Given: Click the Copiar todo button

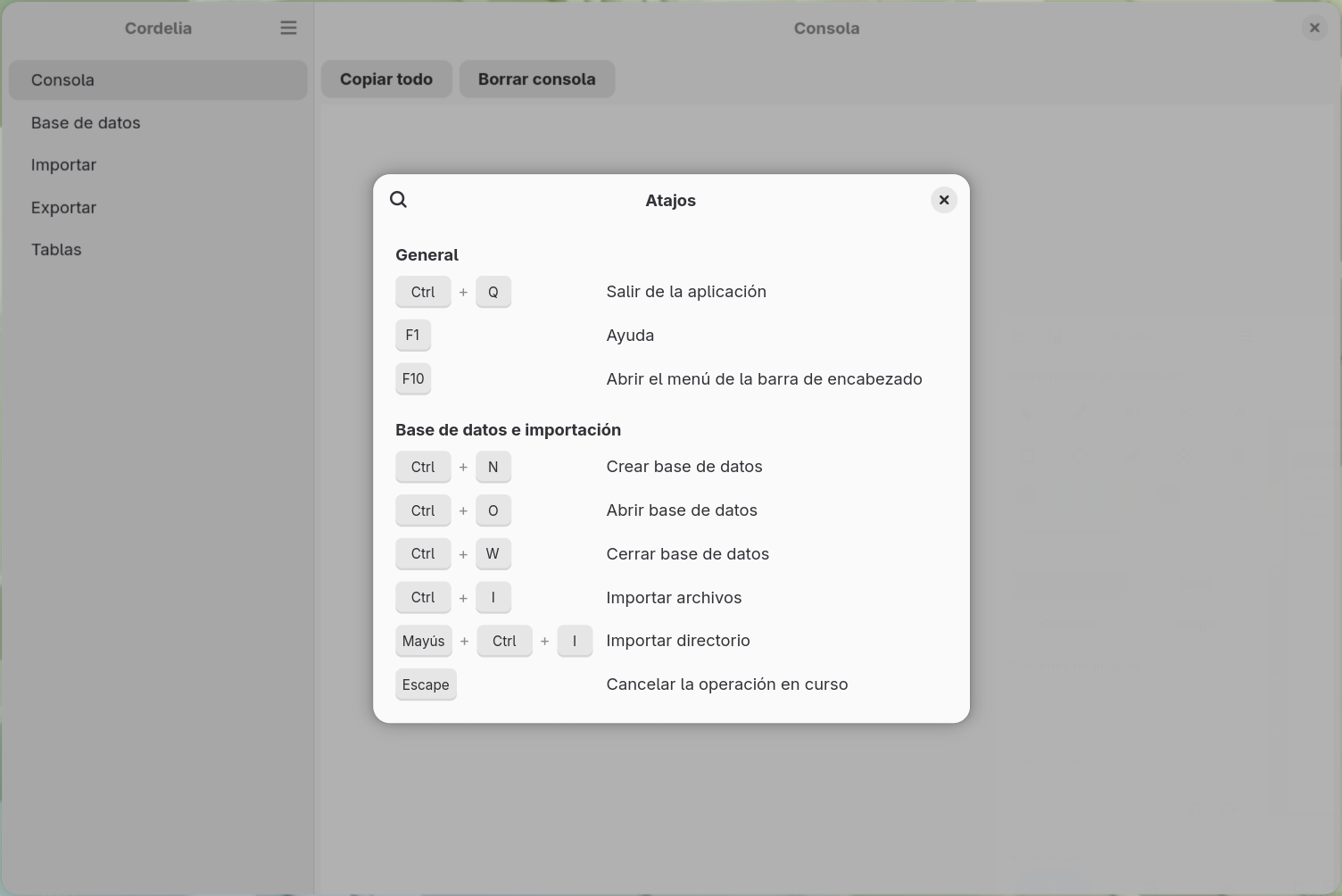Looking at the screenshot, I should pos(386,79).
